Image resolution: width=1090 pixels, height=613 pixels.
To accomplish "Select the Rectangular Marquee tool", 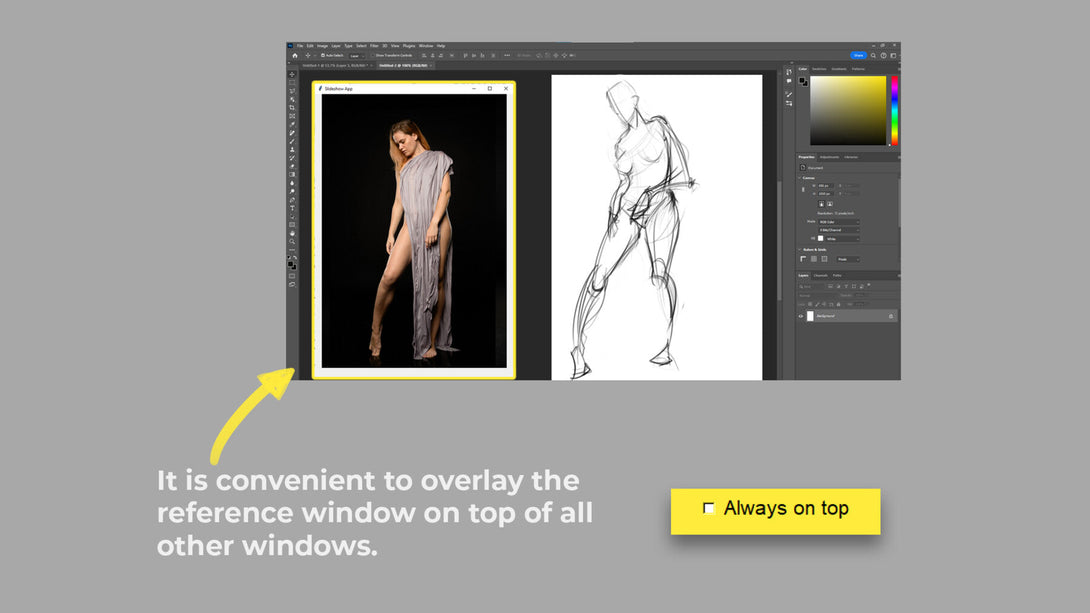I will pyautogui.click(x=292, y=83).
